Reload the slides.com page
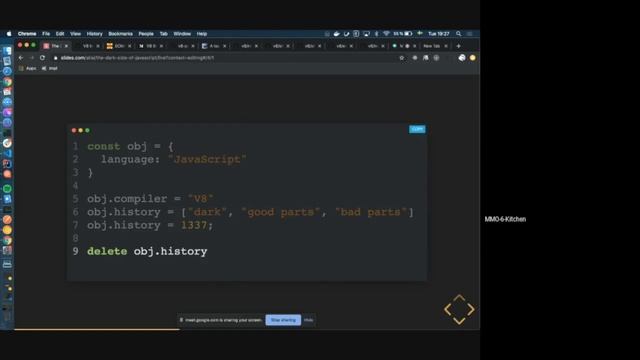 pos(42,58)
